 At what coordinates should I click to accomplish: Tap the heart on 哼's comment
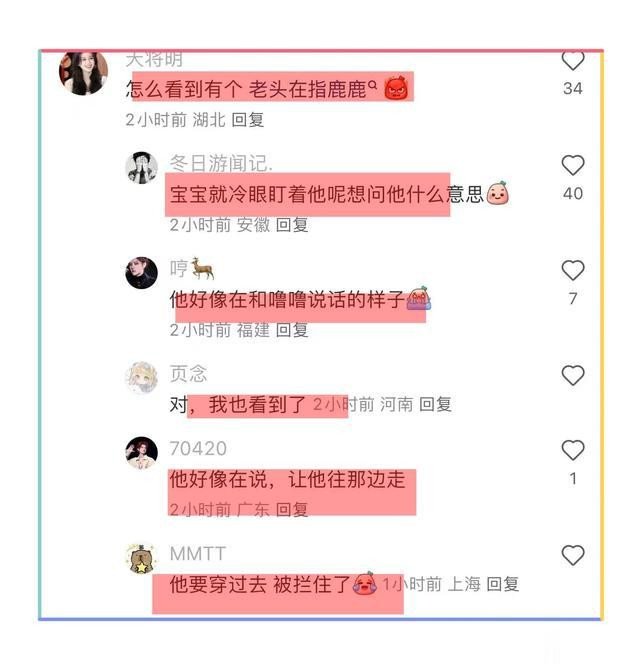point(572,270)
